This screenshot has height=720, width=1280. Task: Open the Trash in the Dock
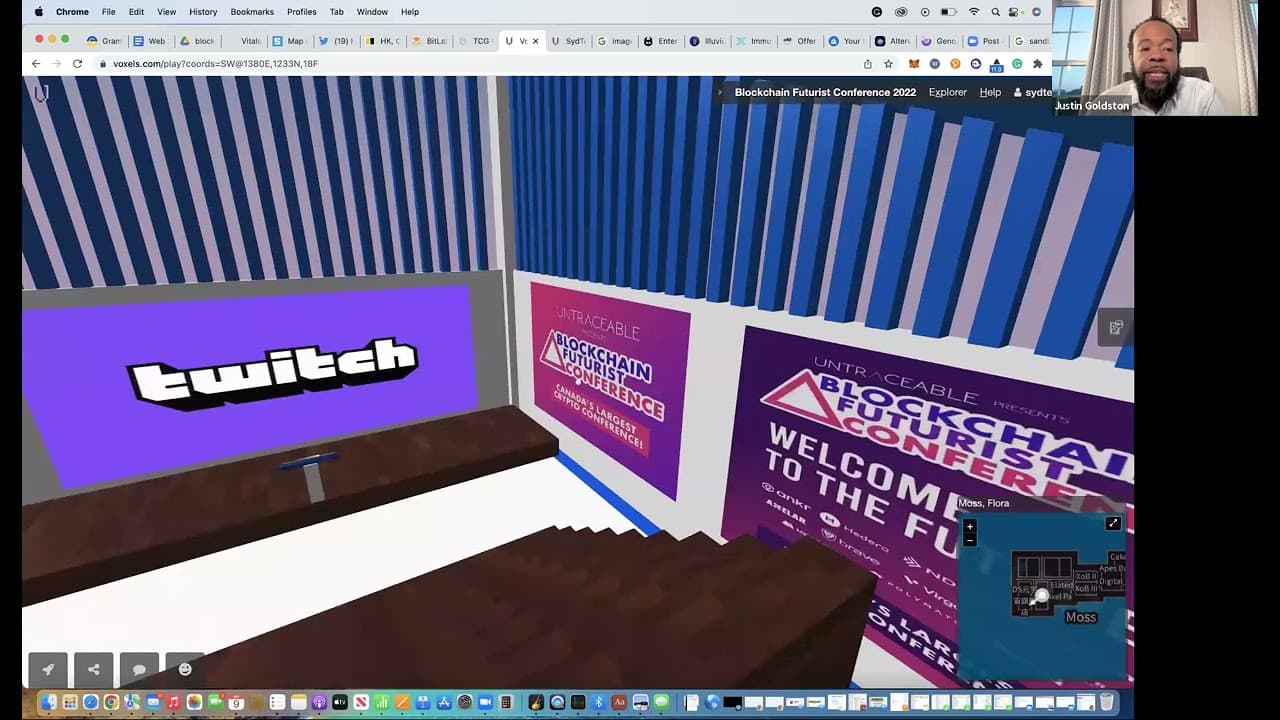pos(1107,702)
